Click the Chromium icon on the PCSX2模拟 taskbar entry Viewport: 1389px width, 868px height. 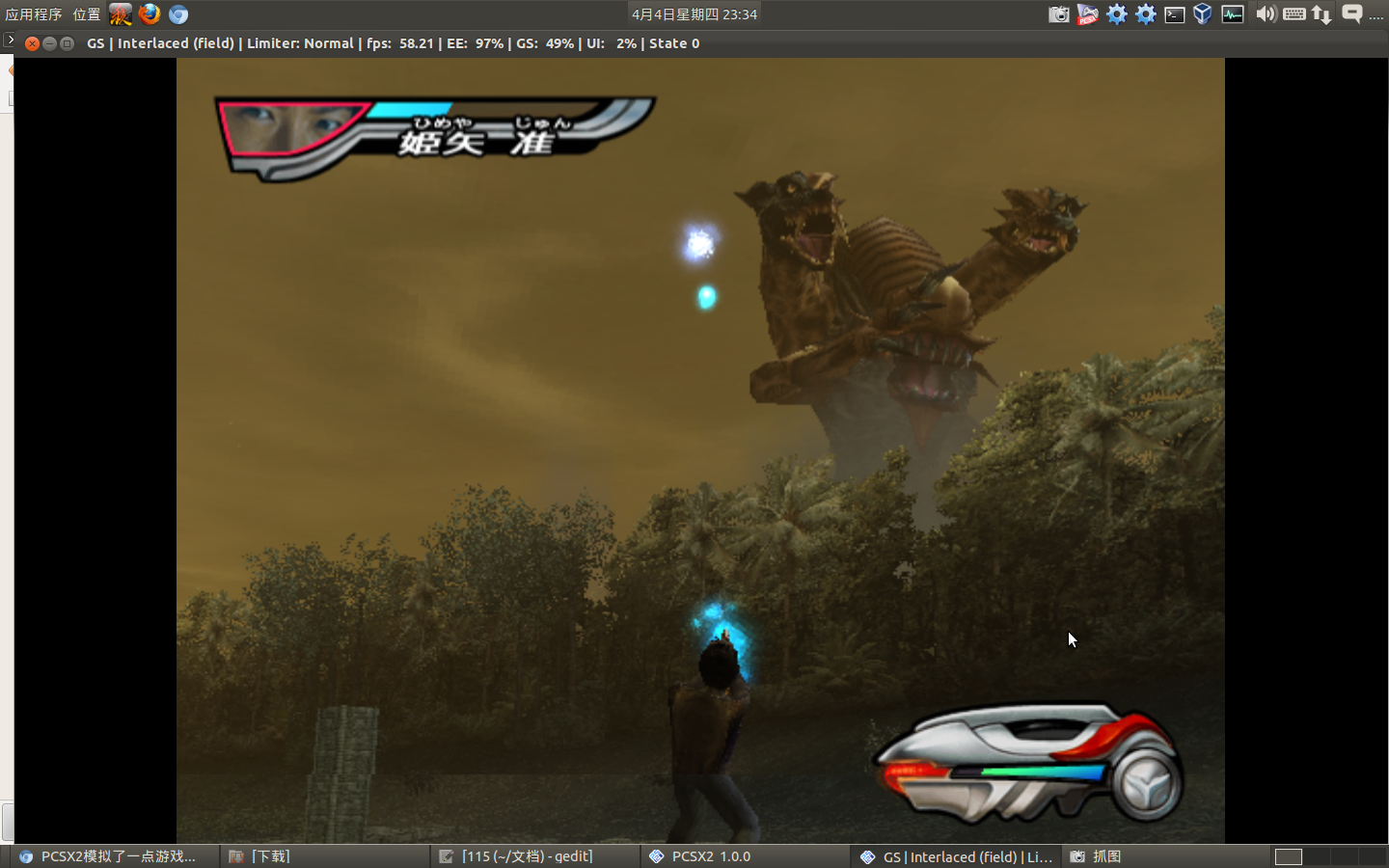pos(26,856)
